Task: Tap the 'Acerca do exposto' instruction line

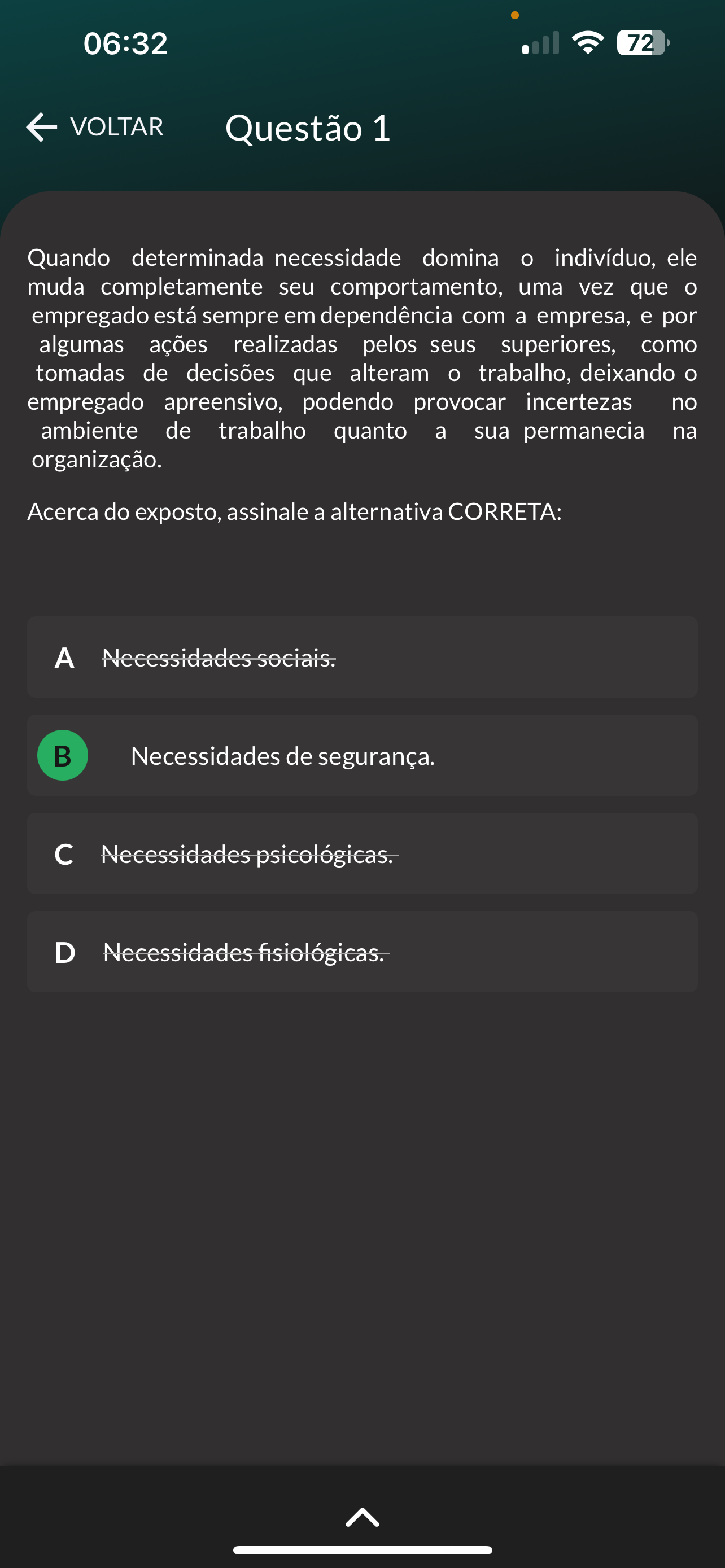Action: coord(294,512)
